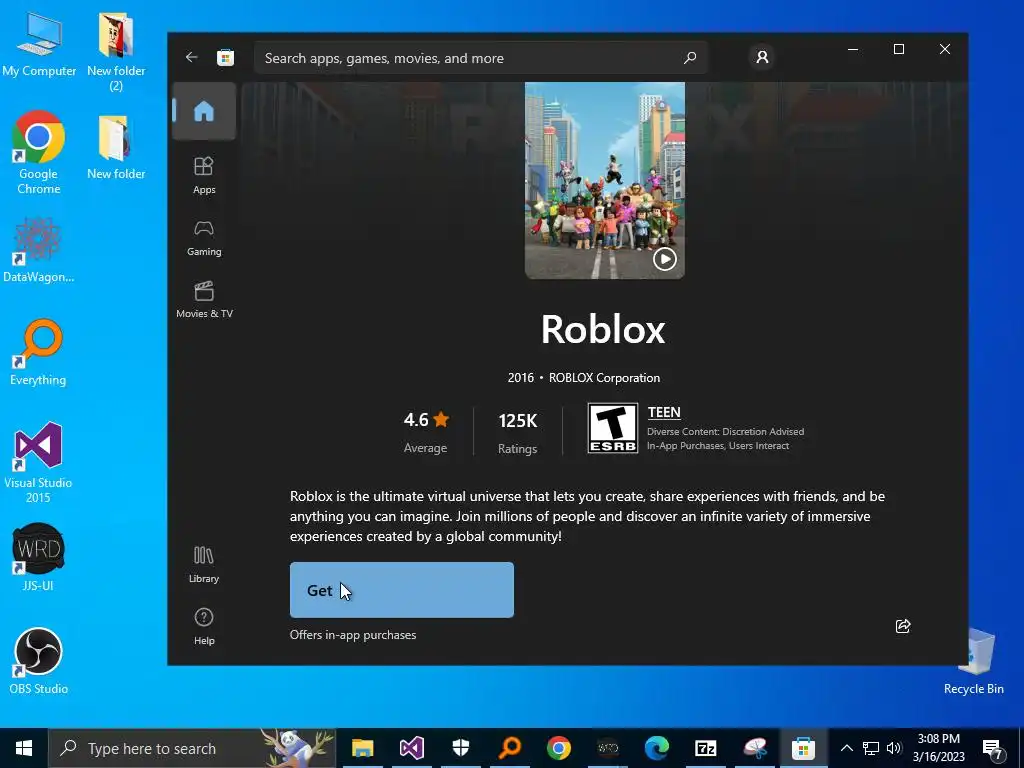Open the notification center icon
Image resolution: width=1024 pixels, height=768 pixels.
[x=993, y=748]
